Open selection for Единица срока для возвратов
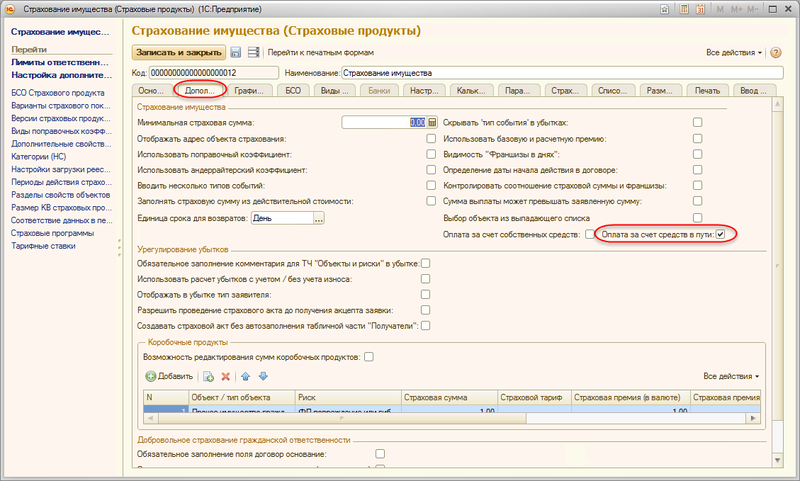 pyautogui.click(x=324, y=218)
